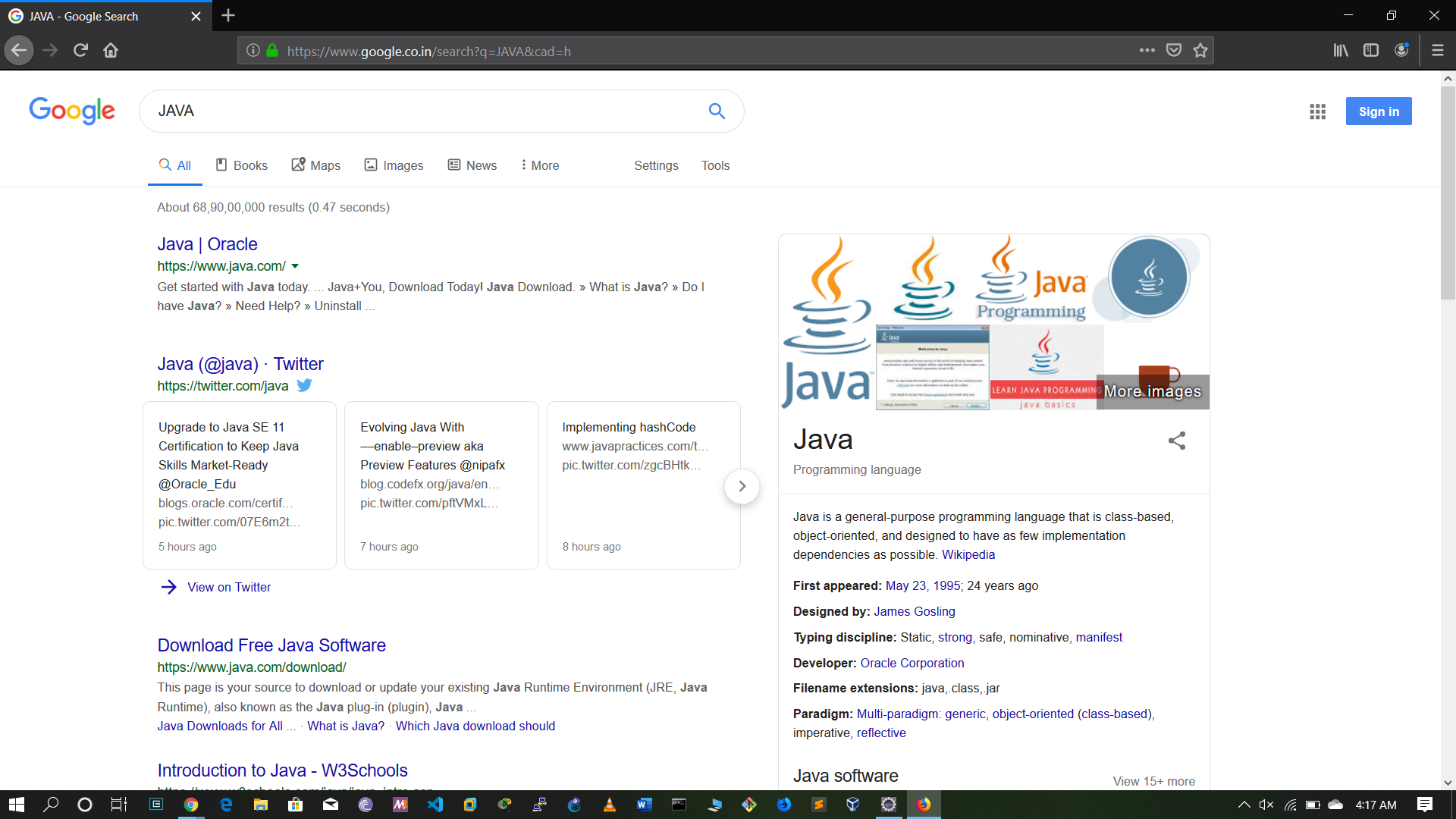Open the Wikipedia link in knowledge panel

[x=968, y=554]
